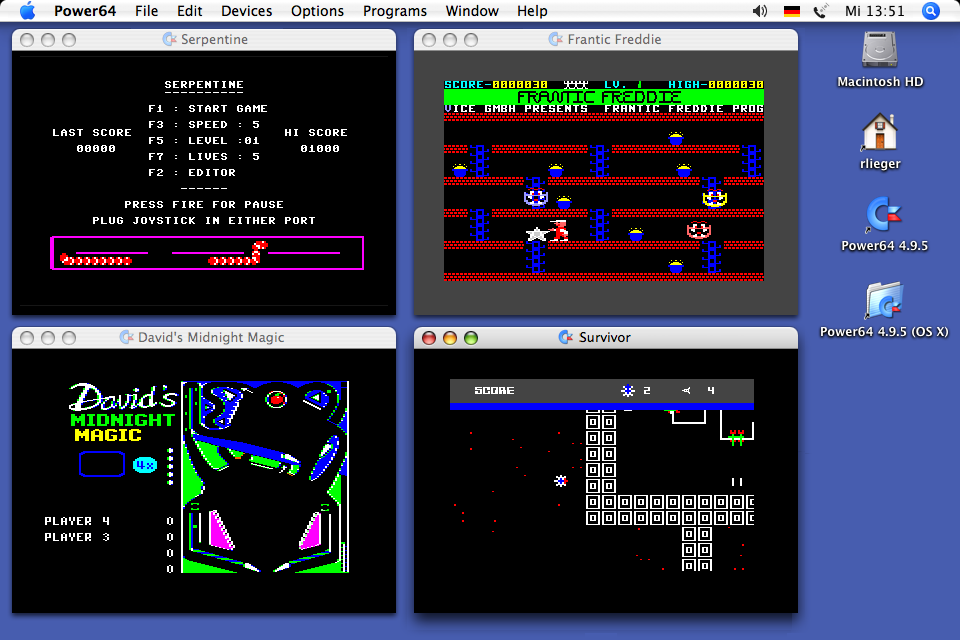Viewport: 960px width, 640px height.
Task: Select the rlieger home folder icon
Action: (880, 132)
